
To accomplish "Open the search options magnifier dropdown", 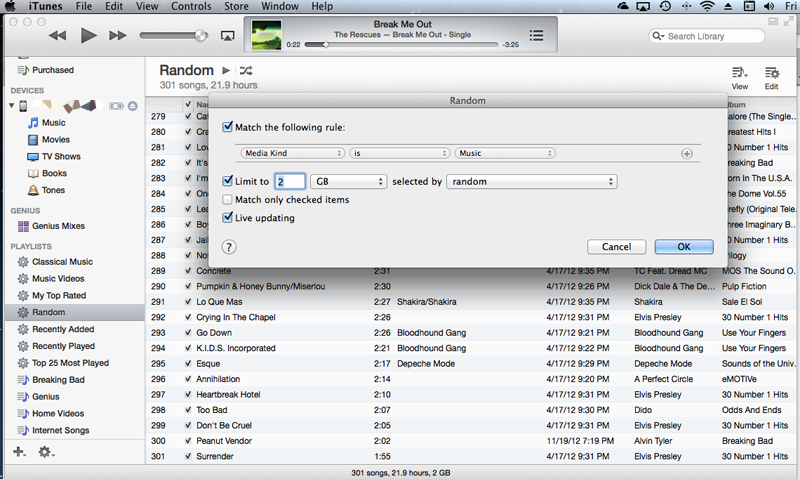I will point(658,36).
